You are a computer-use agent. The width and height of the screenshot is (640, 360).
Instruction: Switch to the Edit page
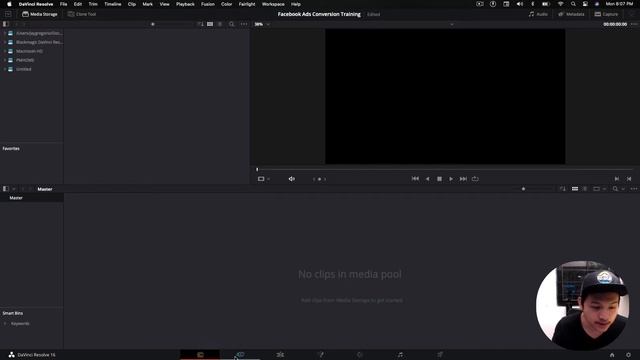pos(280,355)
